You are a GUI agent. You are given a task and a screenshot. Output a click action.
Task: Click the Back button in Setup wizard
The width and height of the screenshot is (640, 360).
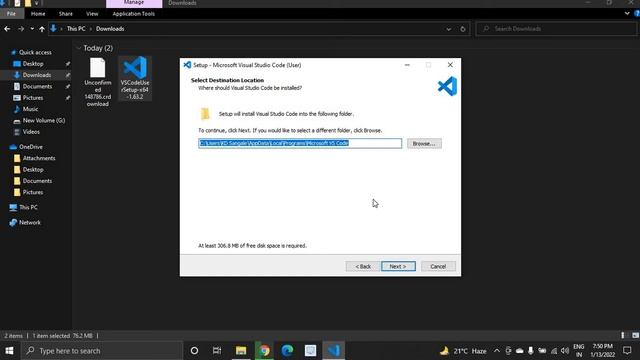(x=362, y=267)
